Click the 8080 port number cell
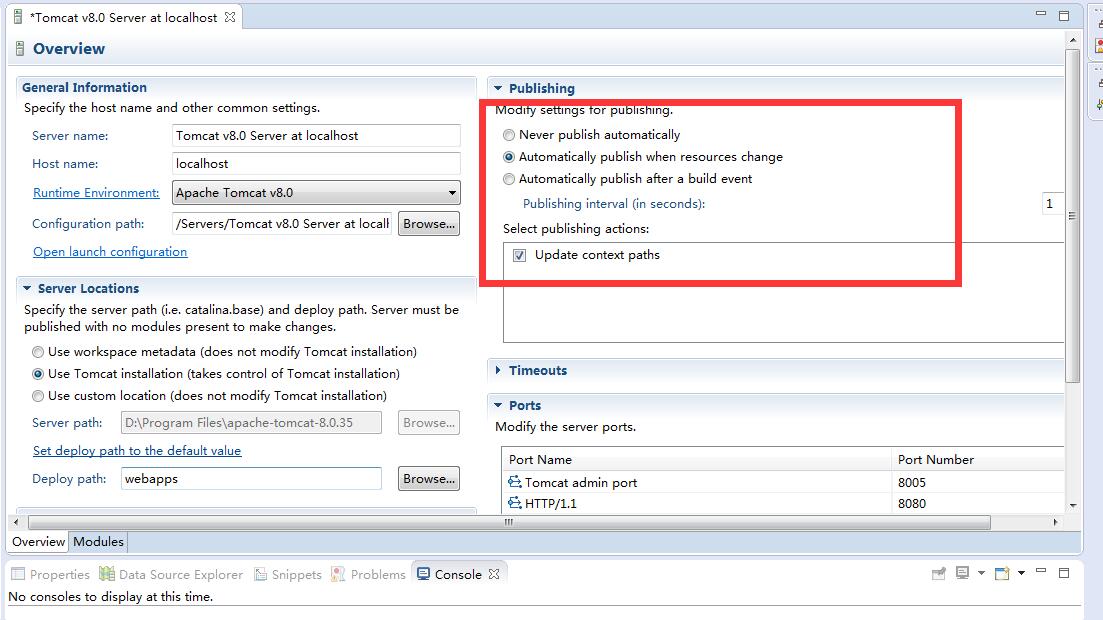Viewport: 1103px width, 620px height. click(978, 503)
